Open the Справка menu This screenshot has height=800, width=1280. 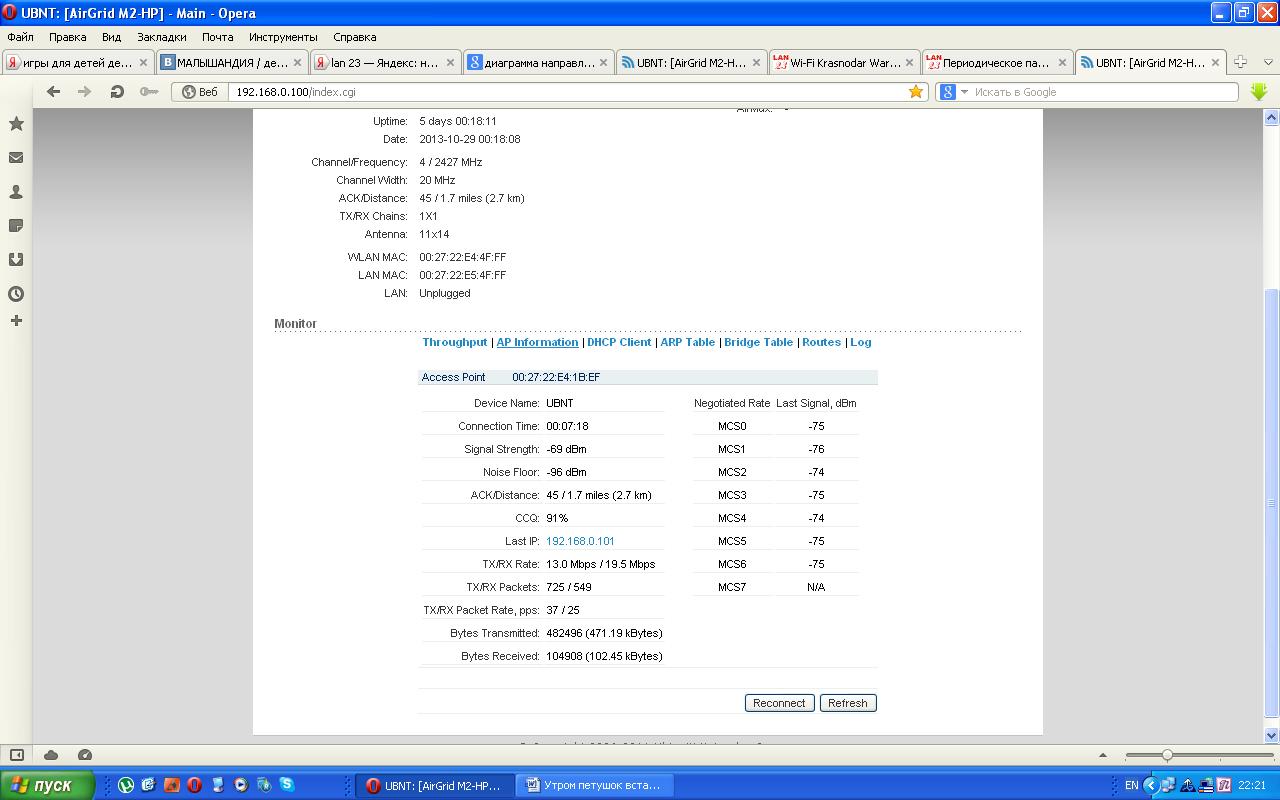355,37
